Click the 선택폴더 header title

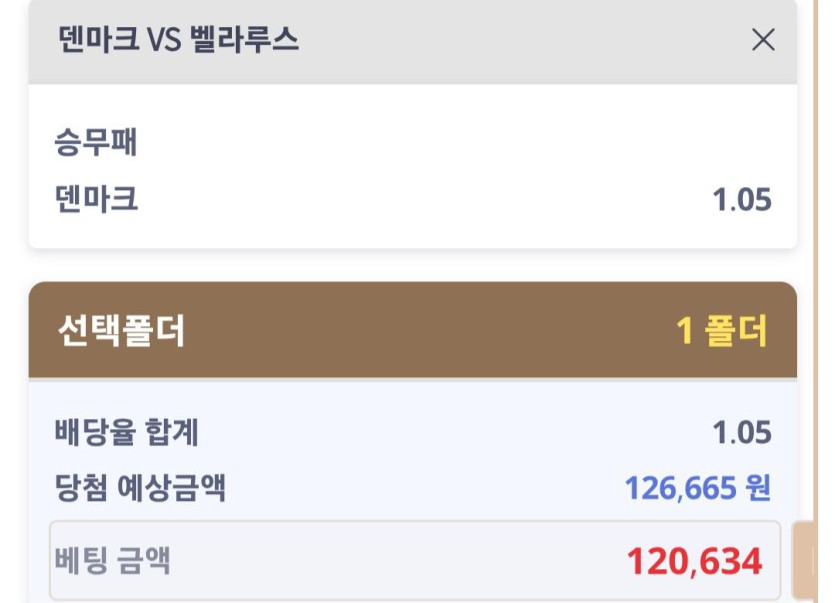(122, 331)
